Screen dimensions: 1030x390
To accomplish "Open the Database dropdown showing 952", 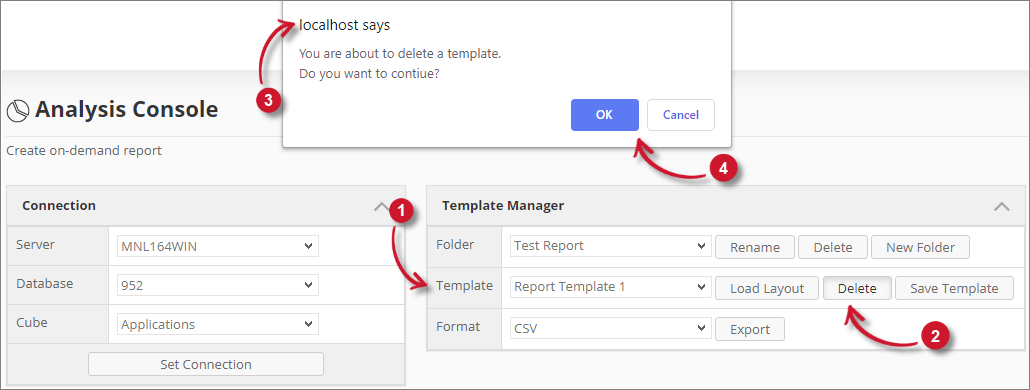I will [x=217, y=286].
